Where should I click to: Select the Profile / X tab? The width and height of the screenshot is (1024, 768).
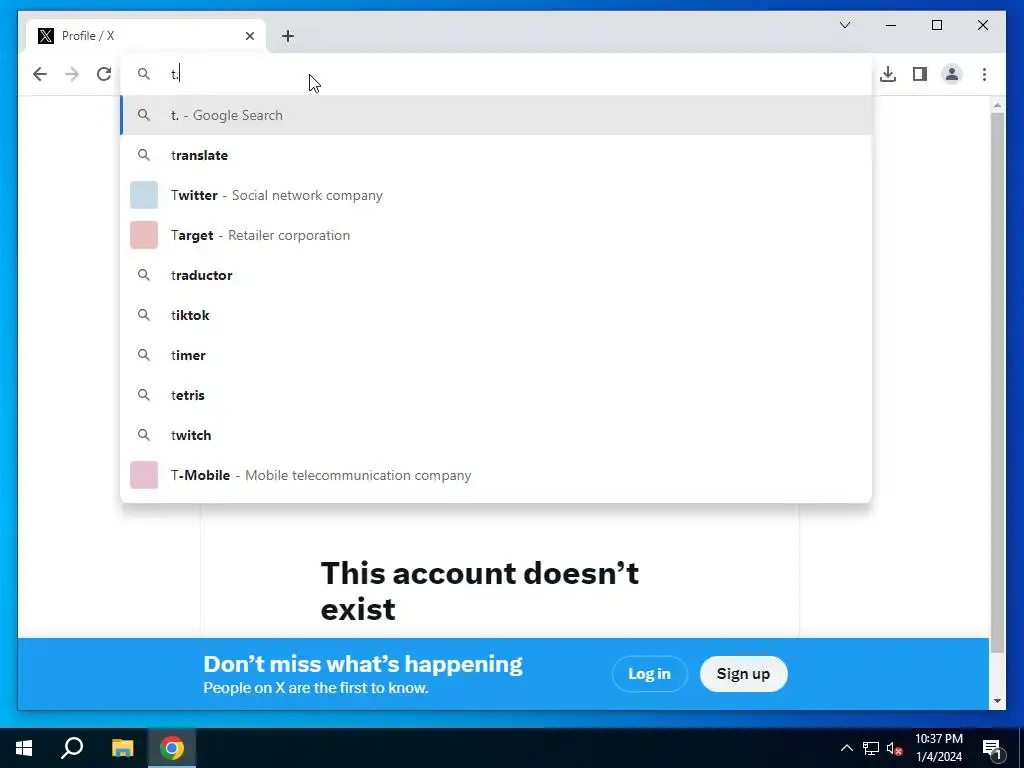point(146,36)
